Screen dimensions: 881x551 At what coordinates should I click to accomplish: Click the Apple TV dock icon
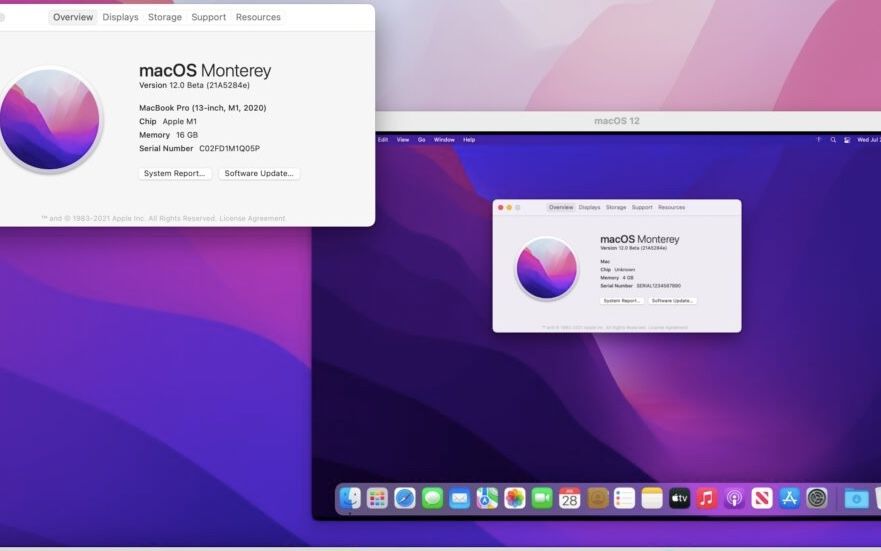point(679,498)
